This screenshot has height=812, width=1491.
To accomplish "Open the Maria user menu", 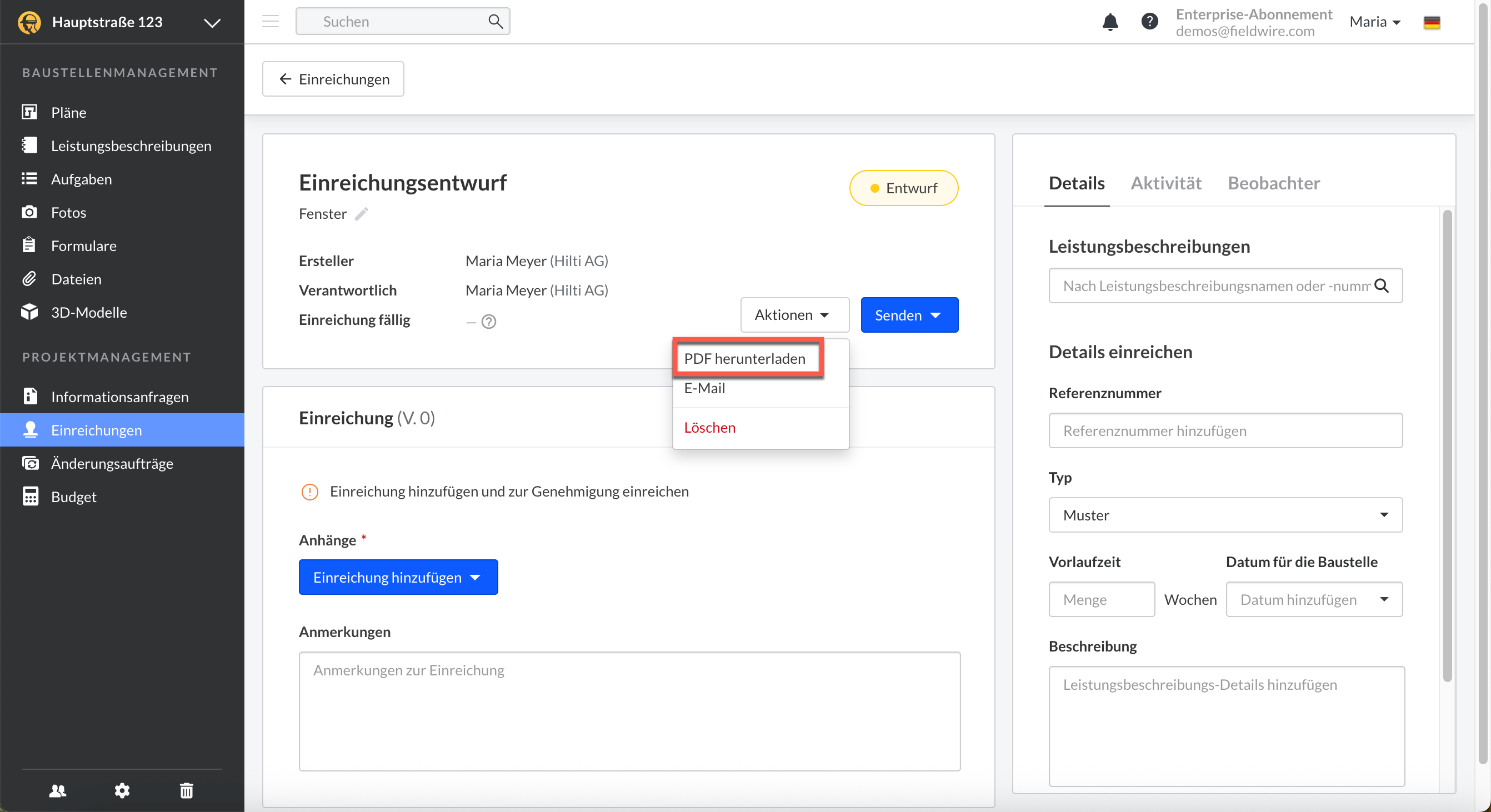I will coord(1374,22).
